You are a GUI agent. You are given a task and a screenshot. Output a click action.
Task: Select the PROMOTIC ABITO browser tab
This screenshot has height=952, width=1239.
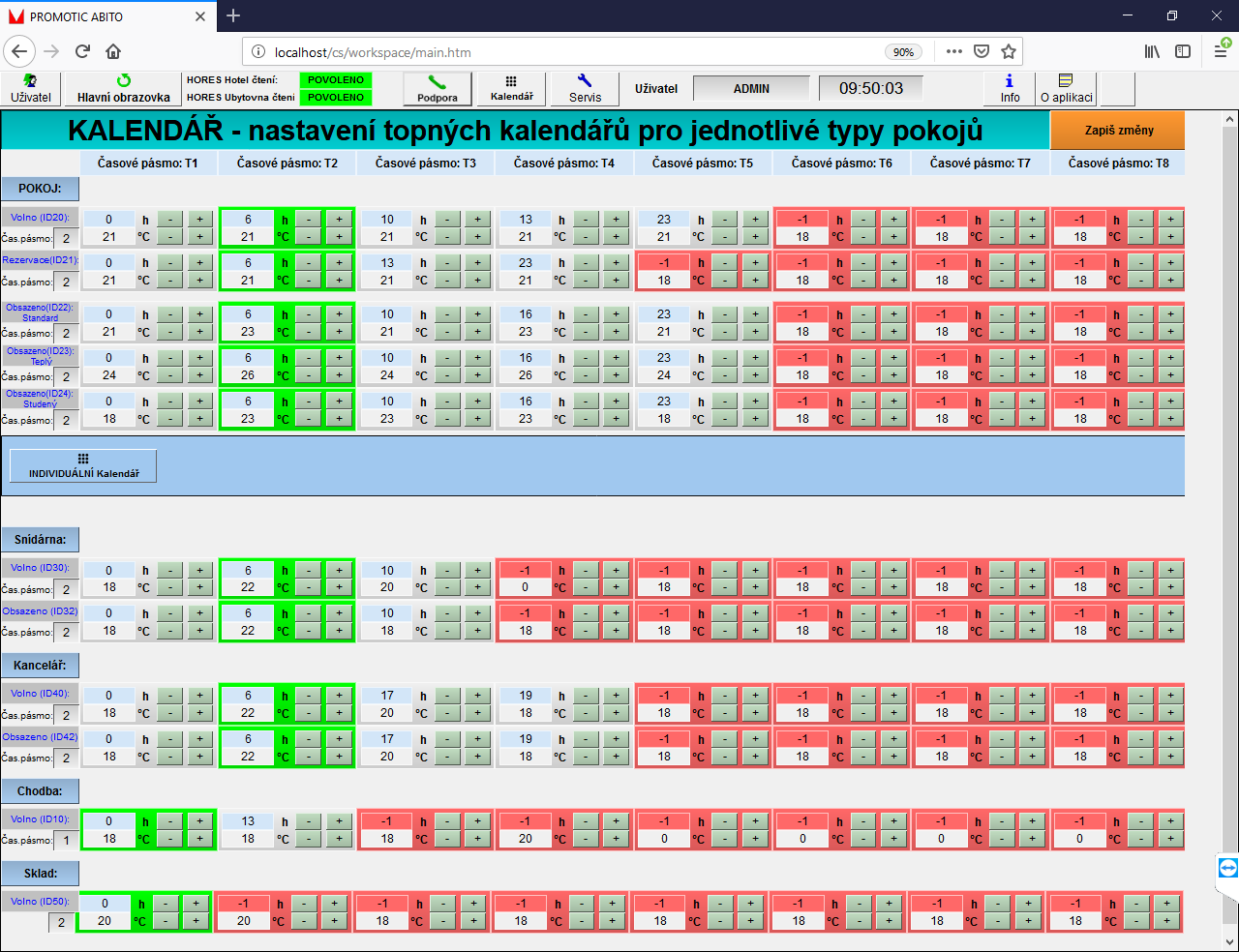point(106,16)
